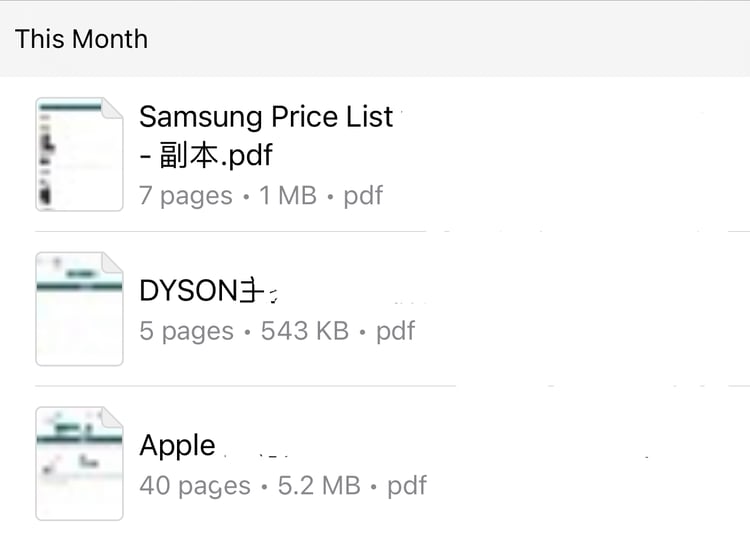750x541 pixels.
Task: Select the "5 pages" label
Action: 186,331
